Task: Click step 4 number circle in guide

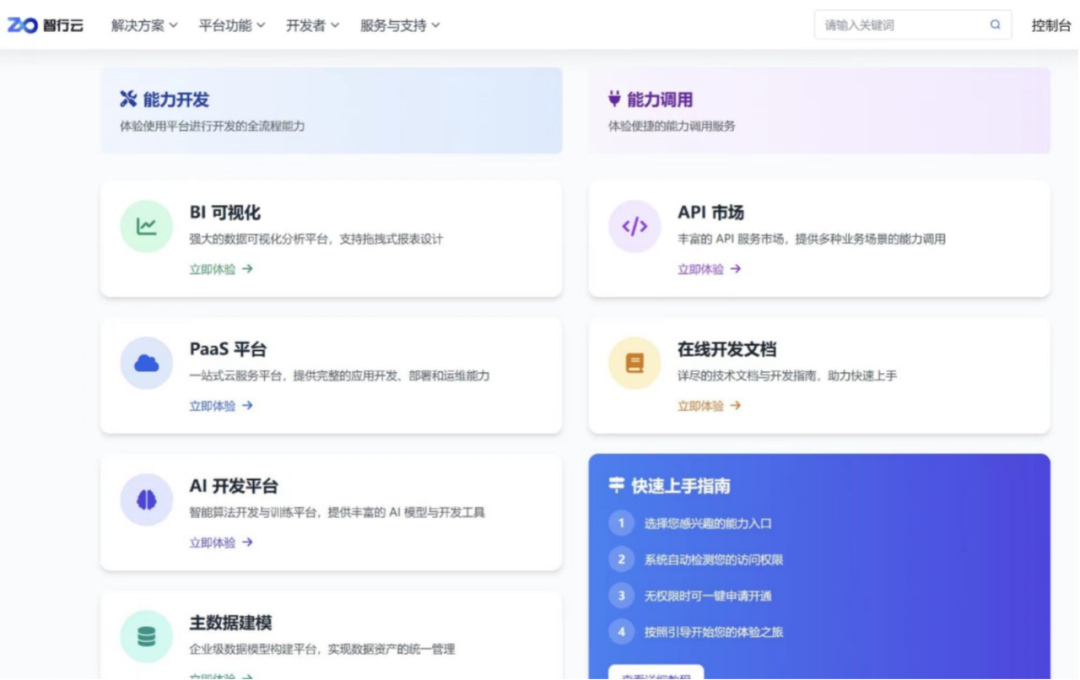Action: (x=621, y=632)
